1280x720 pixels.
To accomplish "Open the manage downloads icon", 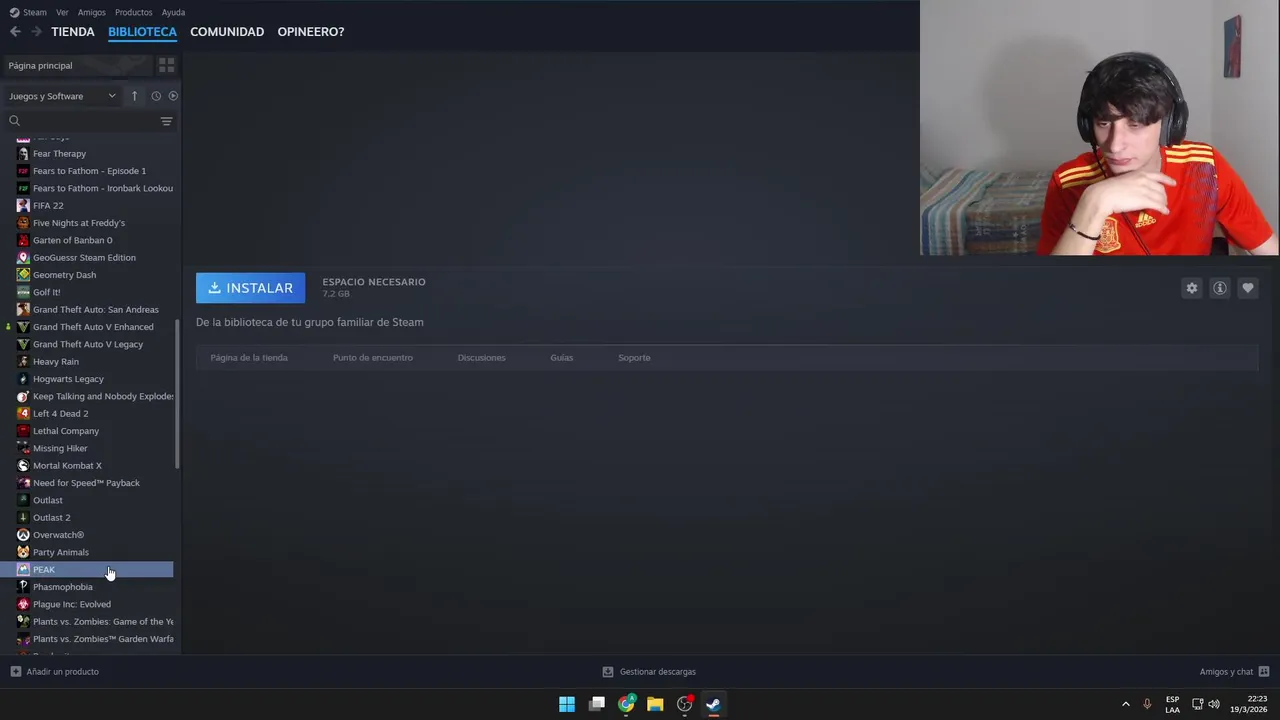I will click(607, 672).
